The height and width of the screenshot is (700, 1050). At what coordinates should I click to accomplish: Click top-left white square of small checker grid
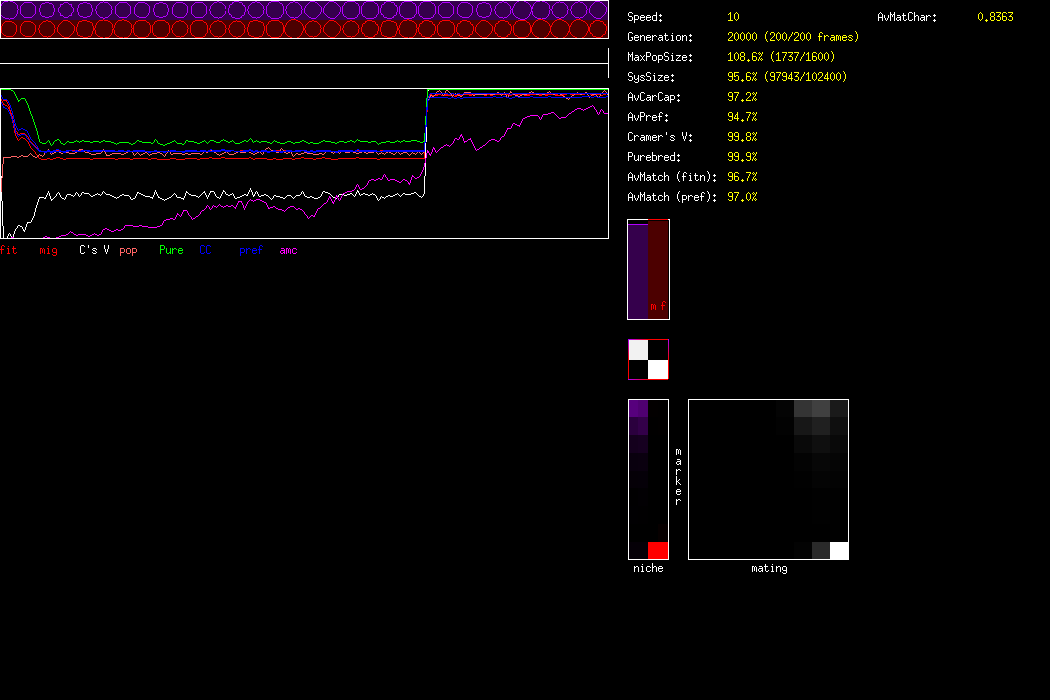coord(638,350)
